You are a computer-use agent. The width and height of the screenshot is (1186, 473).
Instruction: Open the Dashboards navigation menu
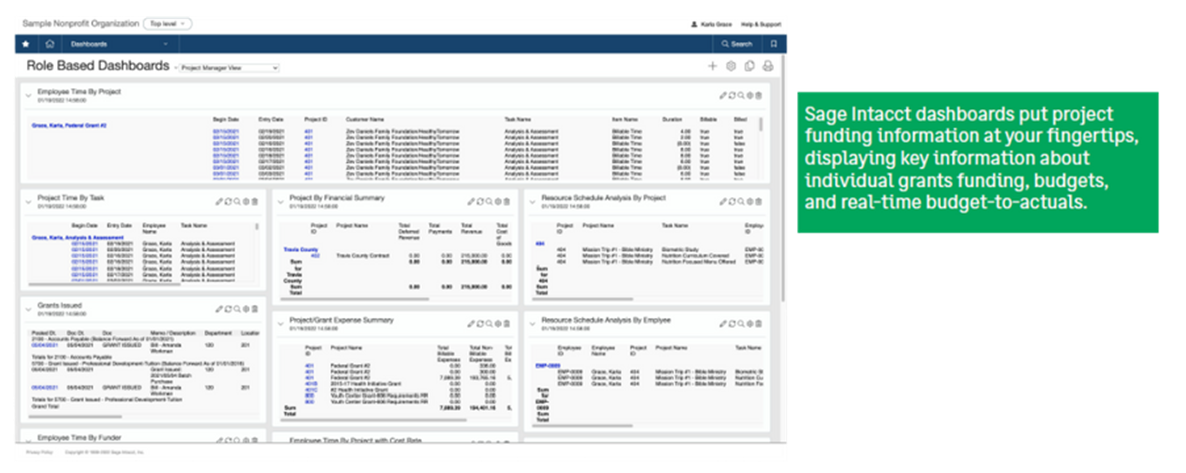(120, 44)
